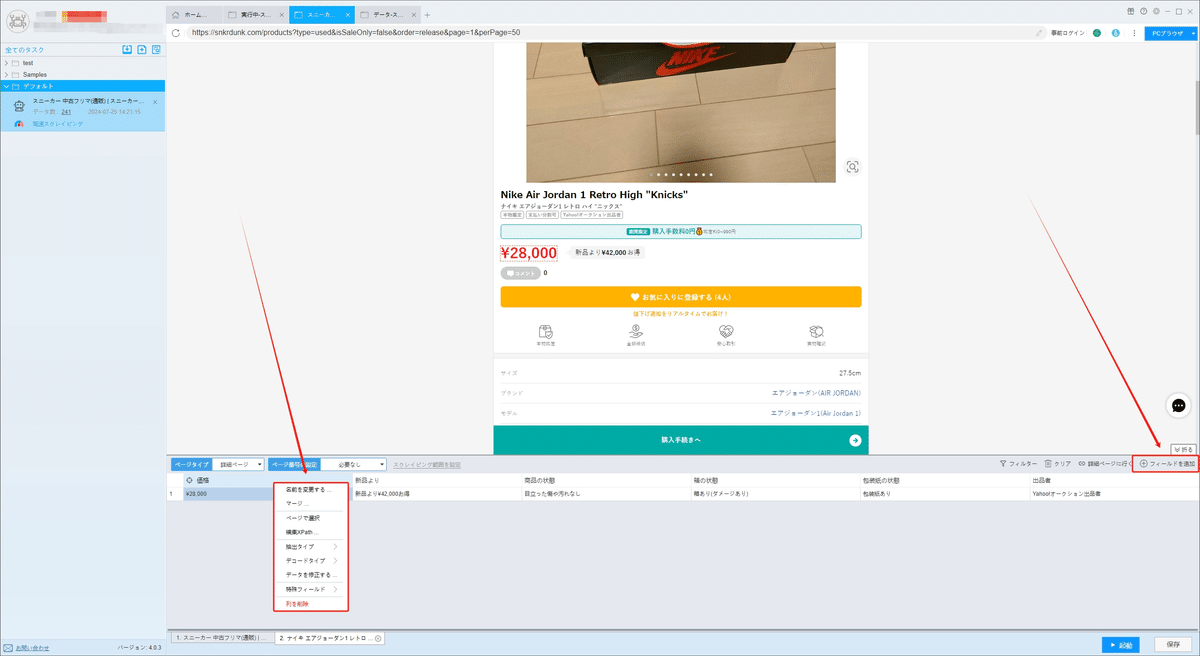Screen dimensions: 1200x656
Task: Click the target icon in 価格 column header
Action: 190,480
